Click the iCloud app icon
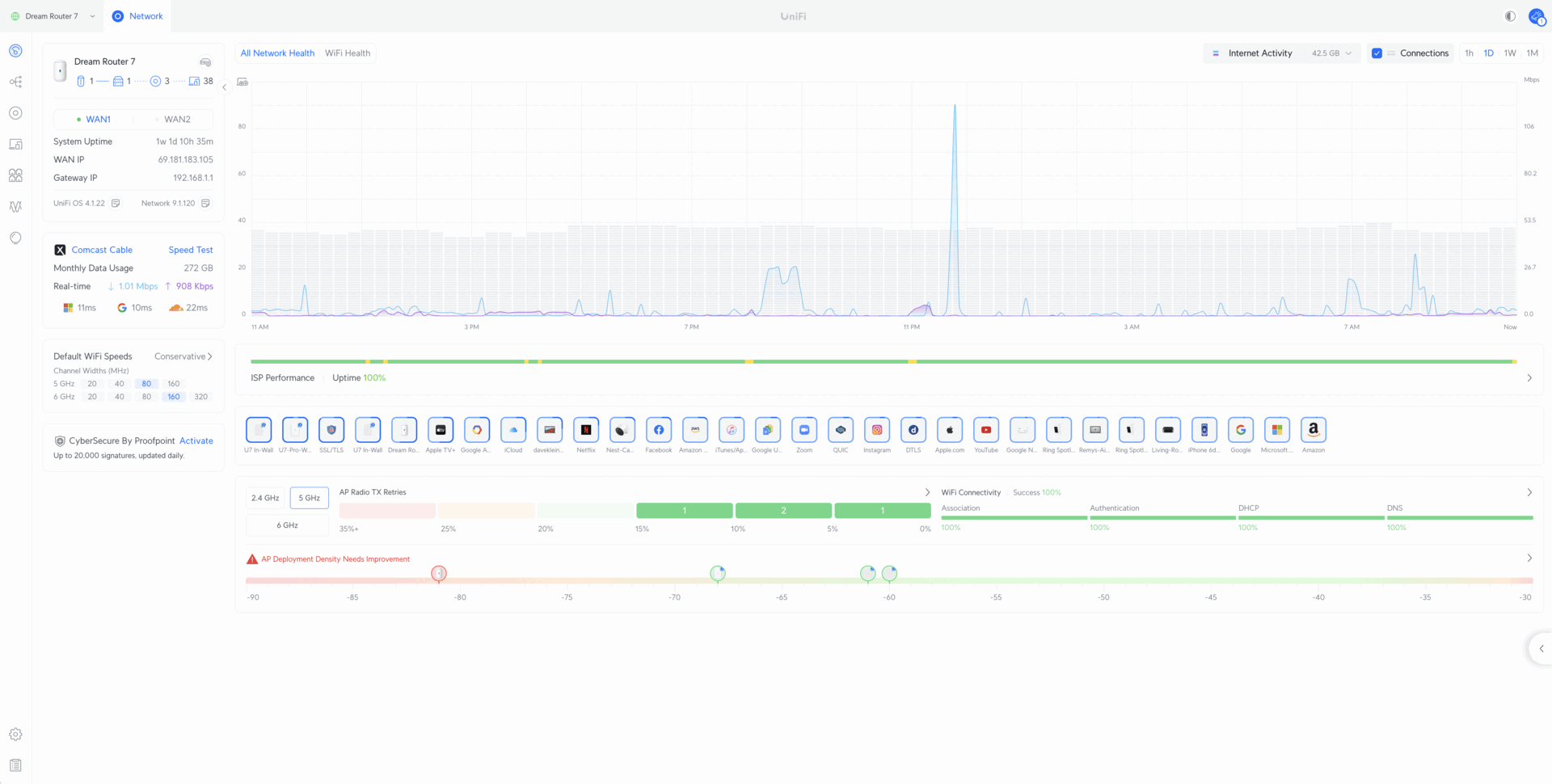 (x=513, y=430)
